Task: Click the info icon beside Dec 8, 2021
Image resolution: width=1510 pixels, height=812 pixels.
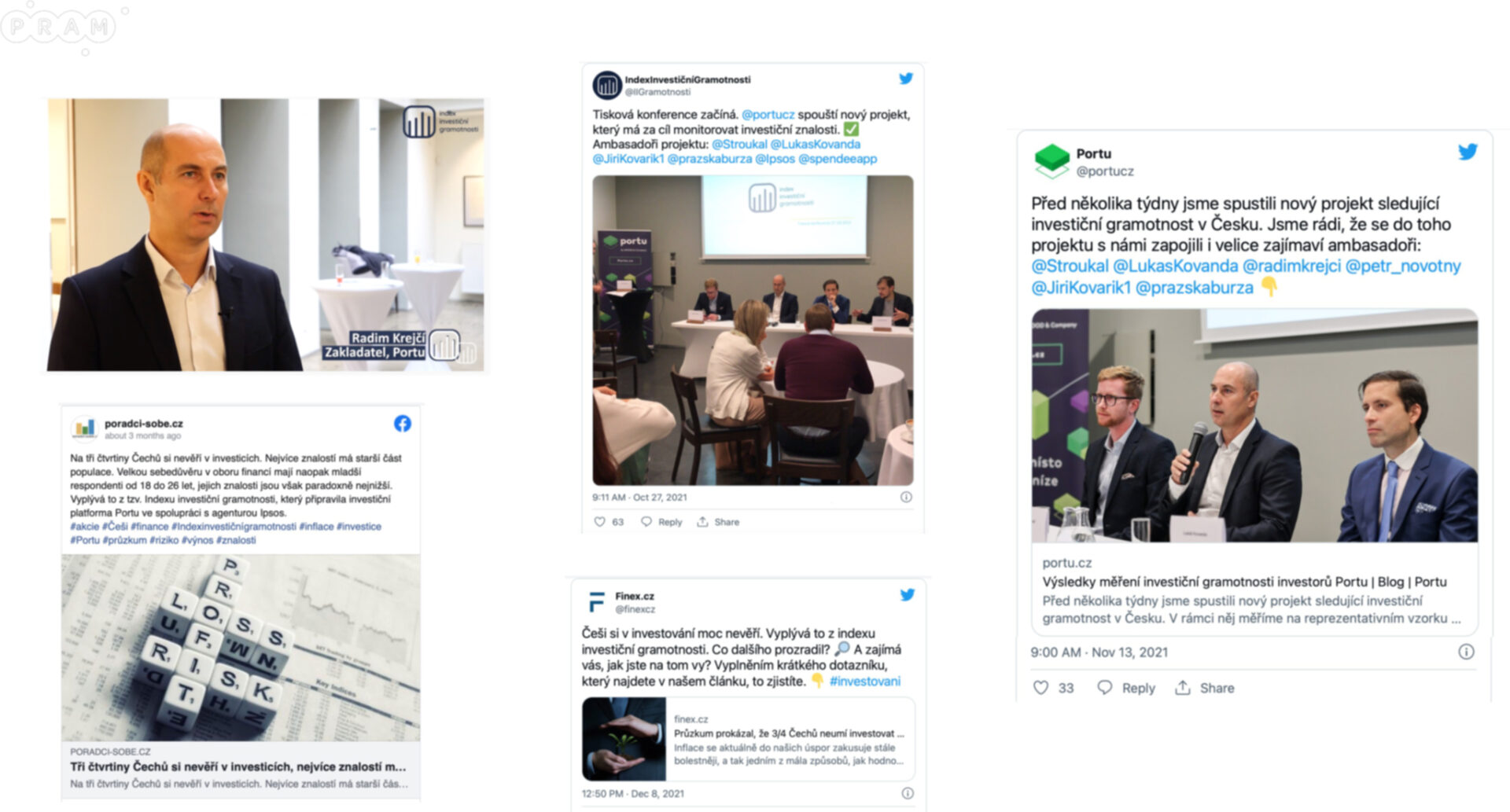Action: click(x=908, y=793)
